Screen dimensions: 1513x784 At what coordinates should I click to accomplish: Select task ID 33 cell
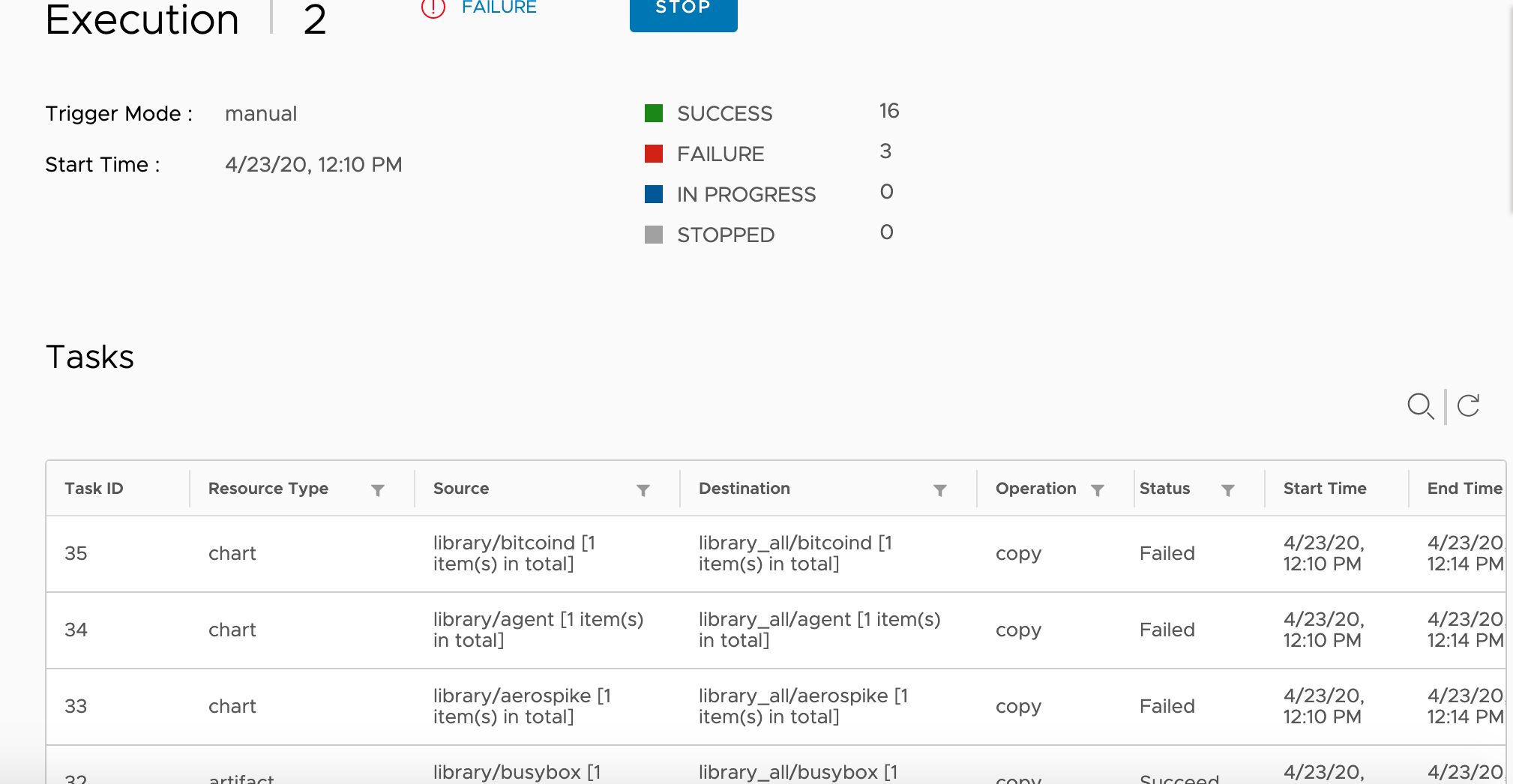coord(76,706)
